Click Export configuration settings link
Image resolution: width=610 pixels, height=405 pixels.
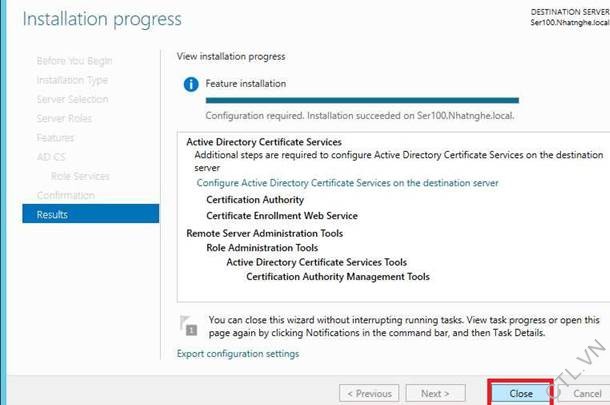(237, 353)
